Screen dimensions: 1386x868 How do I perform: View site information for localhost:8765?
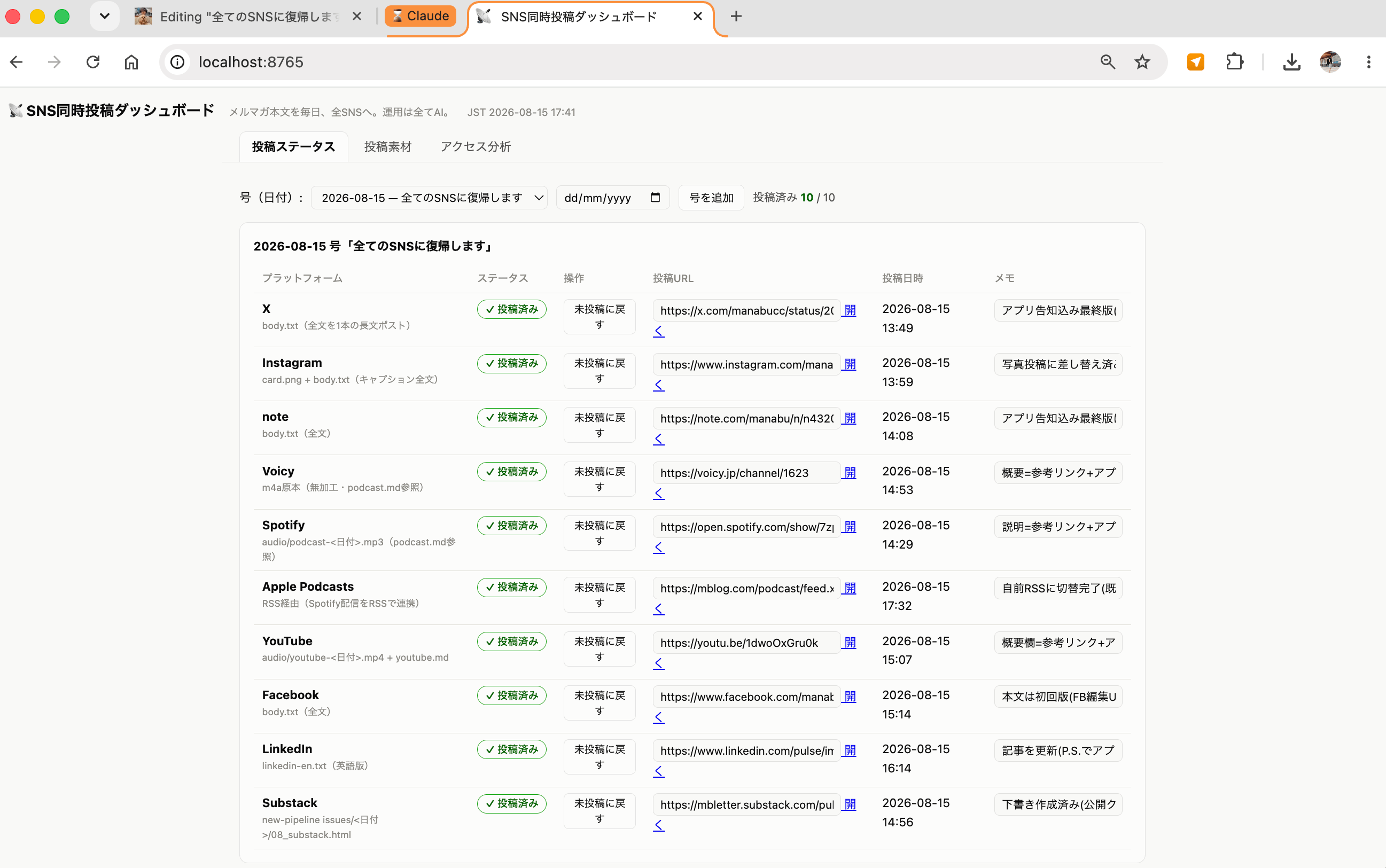click(x=177, y=62)
